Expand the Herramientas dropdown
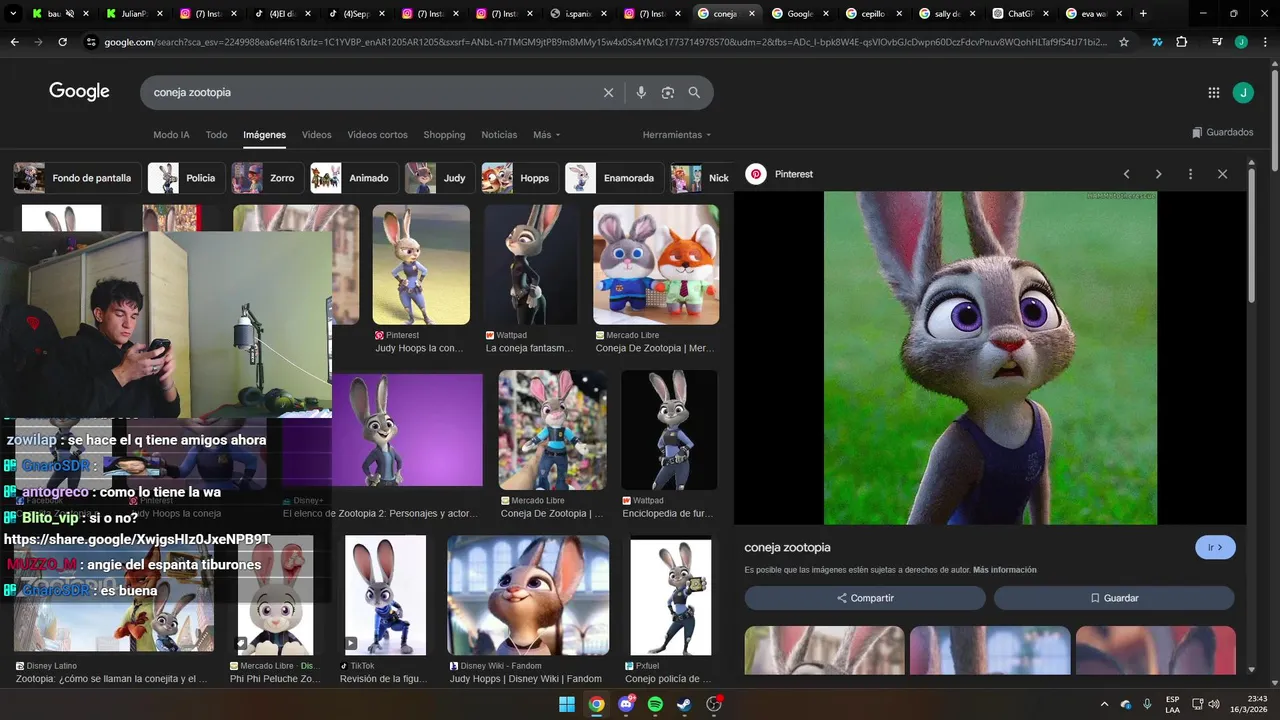The width and height of the screenshot is (1280, 720). 677,135
